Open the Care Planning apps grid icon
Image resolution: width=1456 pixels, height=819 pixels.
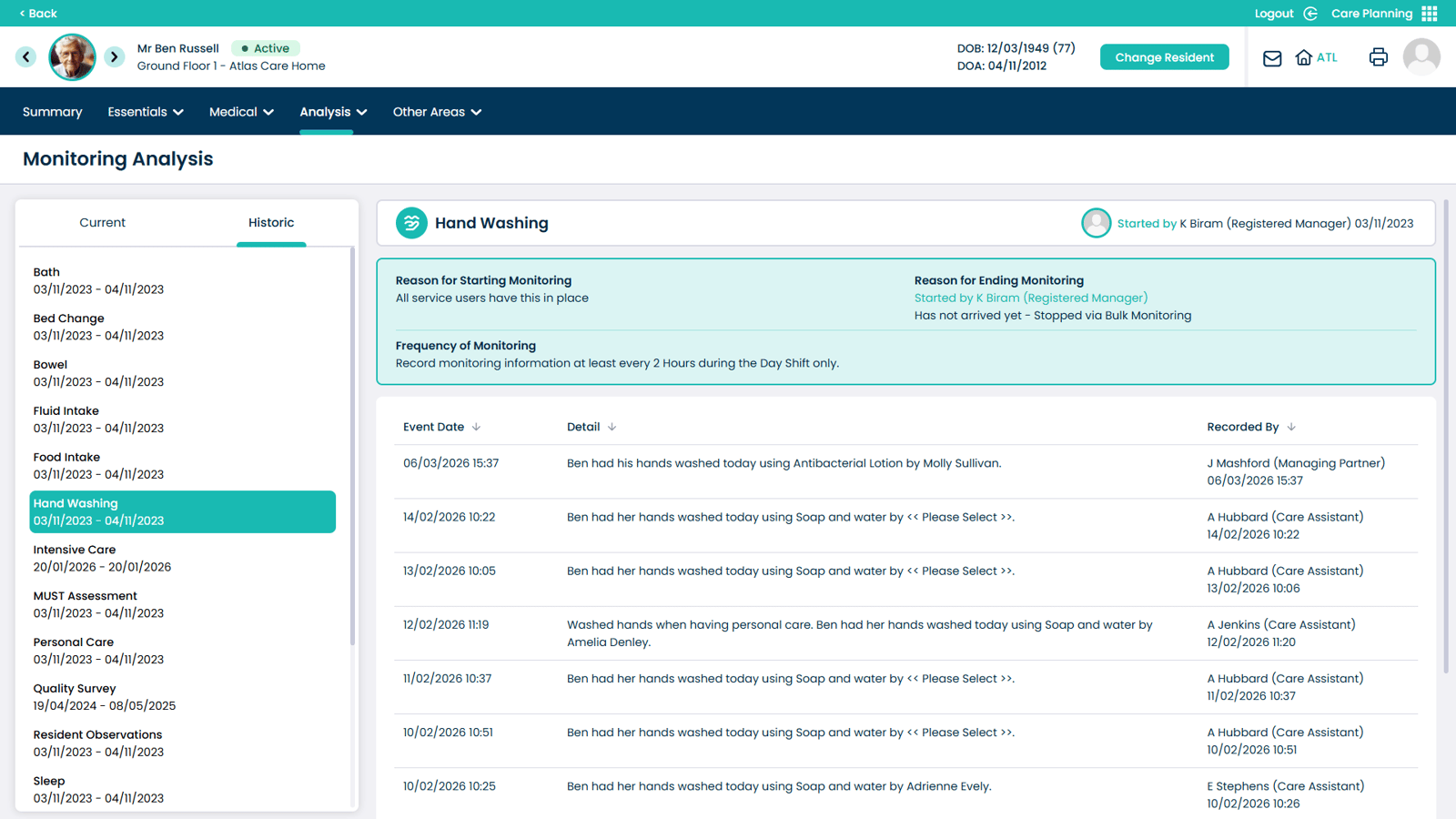pyautogui.click(x=1430, y=14)
